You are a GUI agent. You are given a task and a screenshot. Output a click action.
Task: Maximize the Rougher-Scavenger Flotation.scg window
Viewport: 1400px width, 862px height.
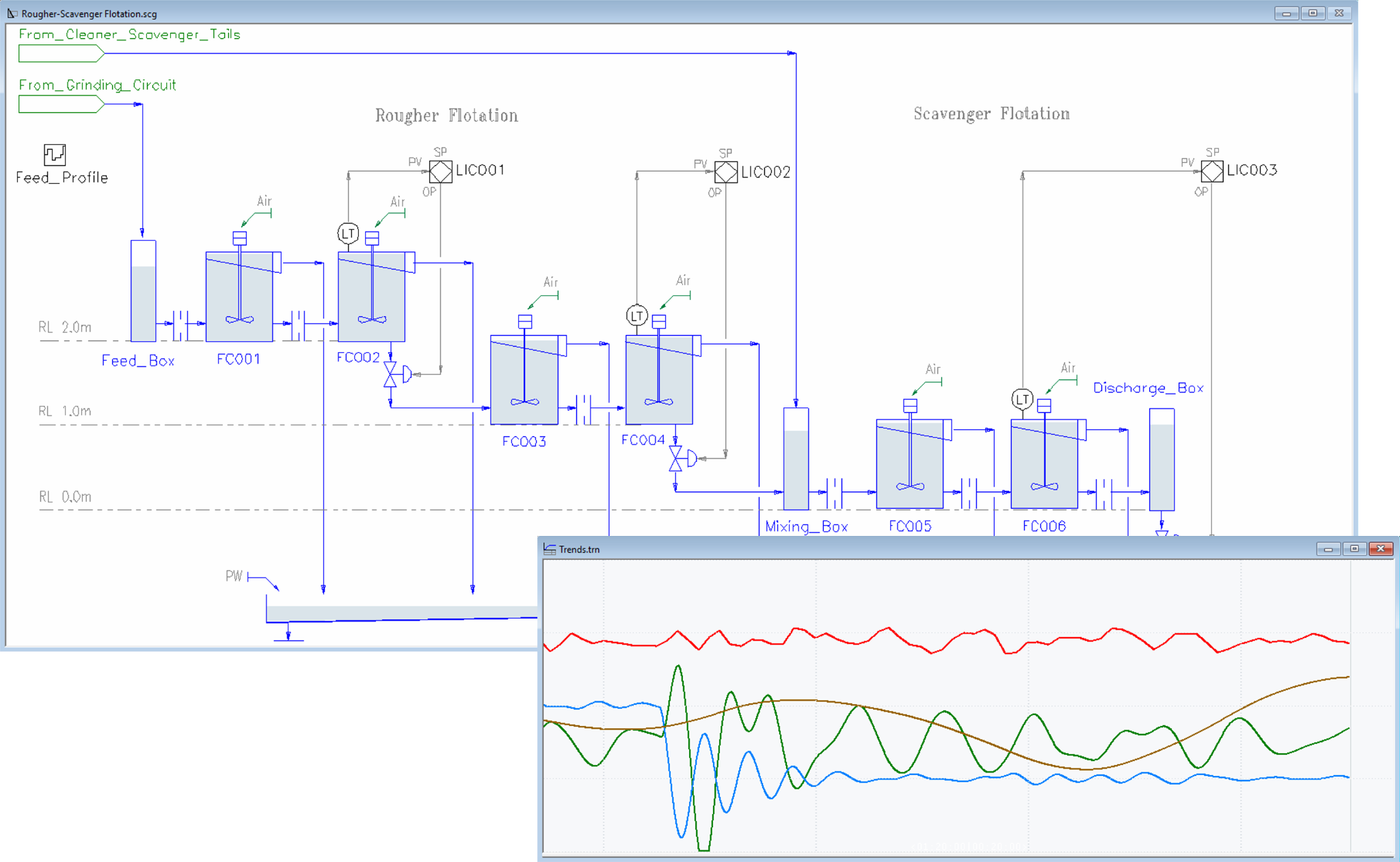tap(1312, 13)
